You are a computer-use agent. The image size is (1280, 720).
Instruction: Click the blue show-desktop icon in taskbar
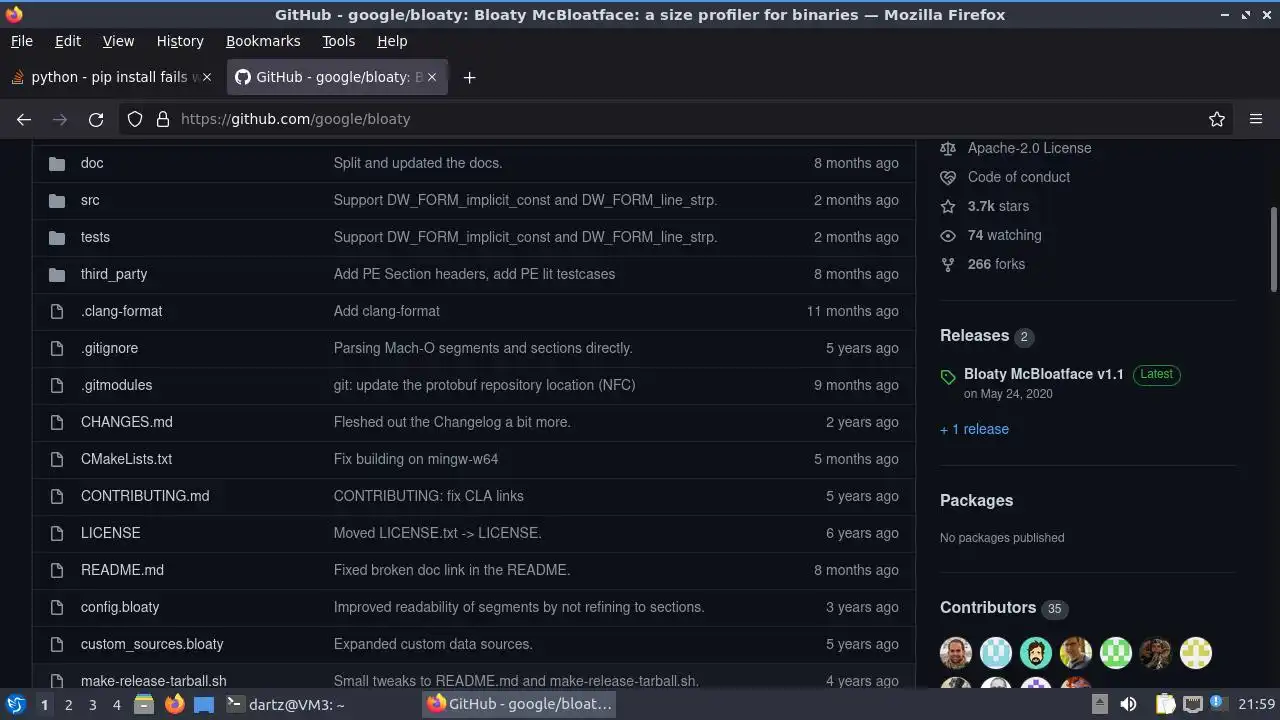tap(204, 704)
